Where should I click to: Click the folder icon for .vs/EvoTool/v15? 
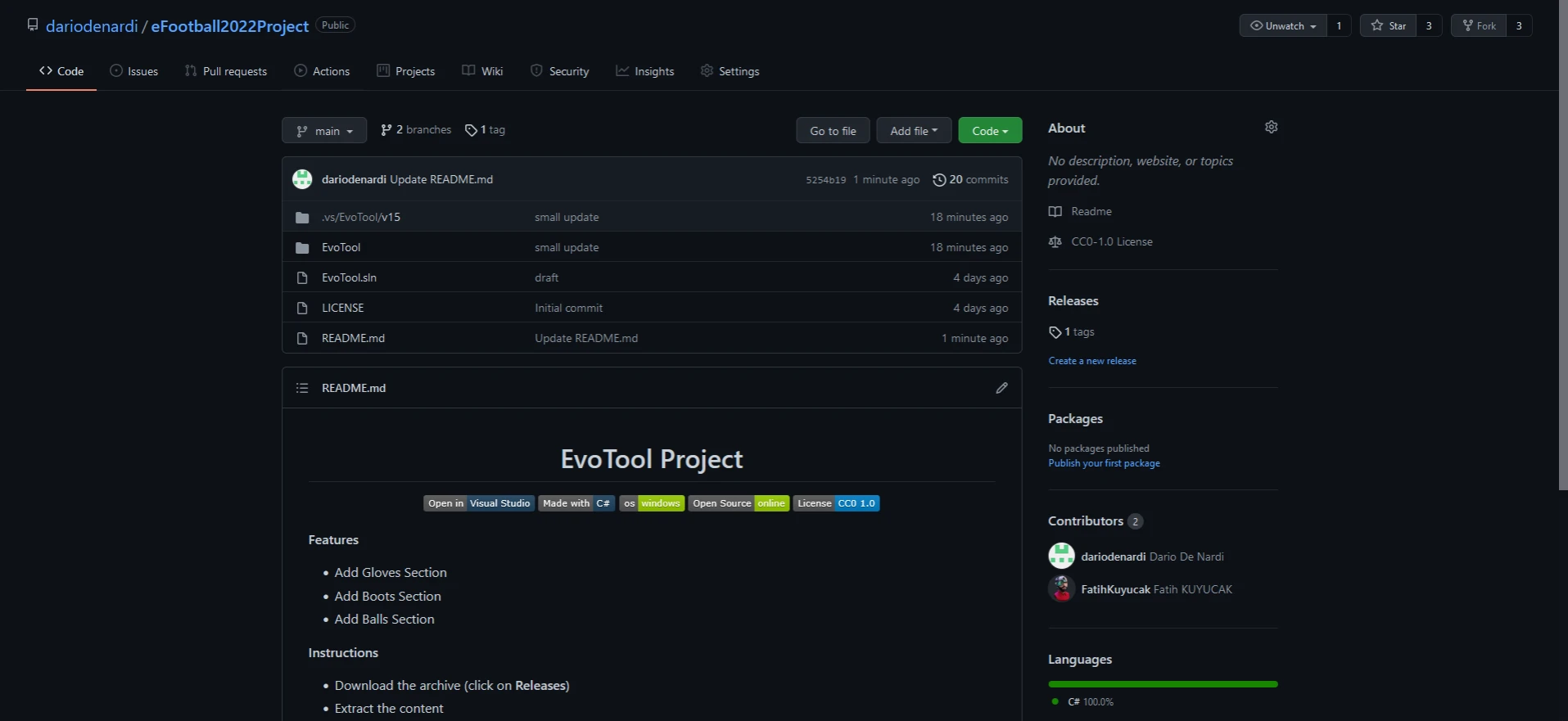(302, 218)
